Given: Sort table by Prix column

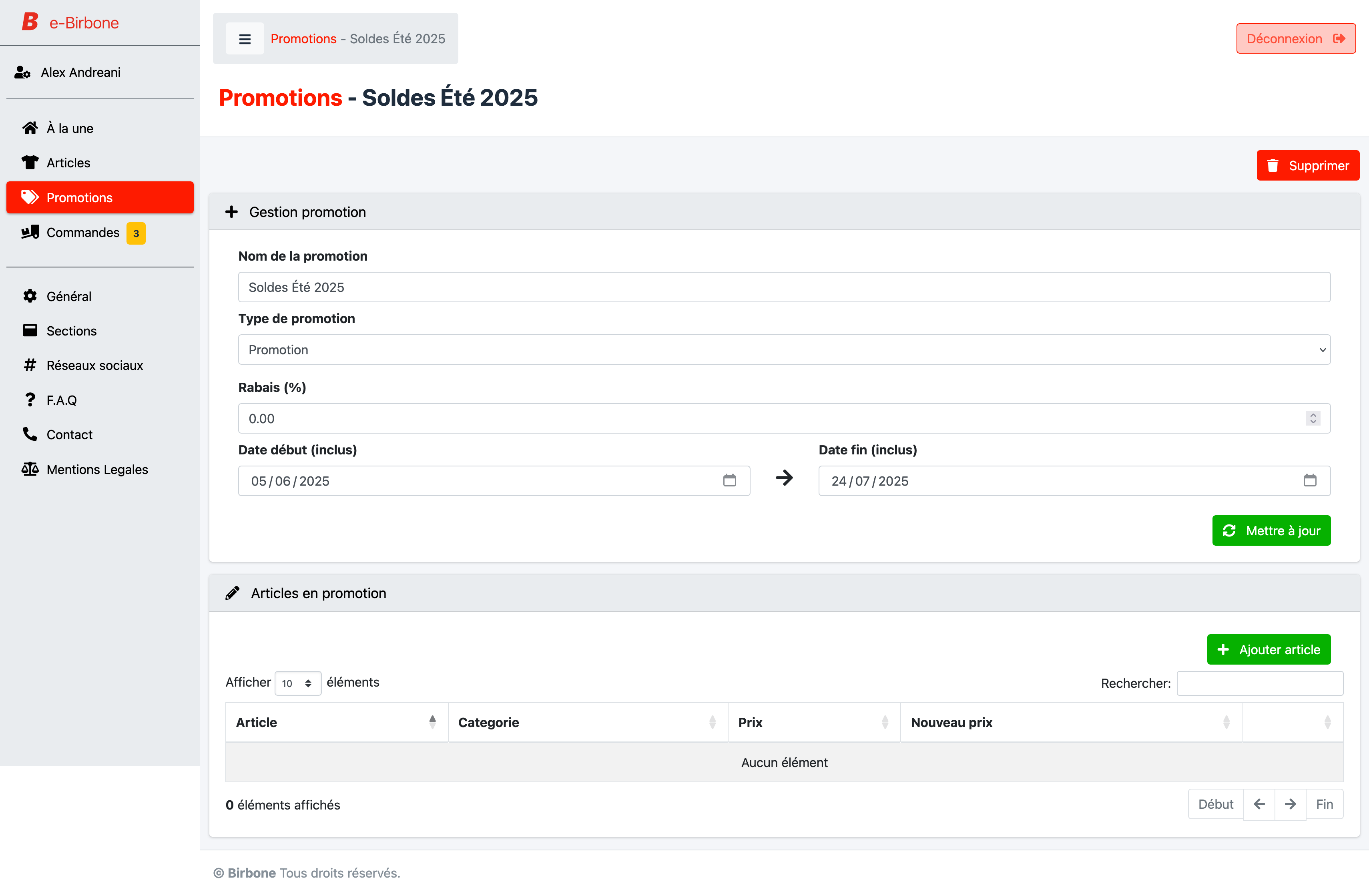Looking at the screenshot, I should 814,722.
